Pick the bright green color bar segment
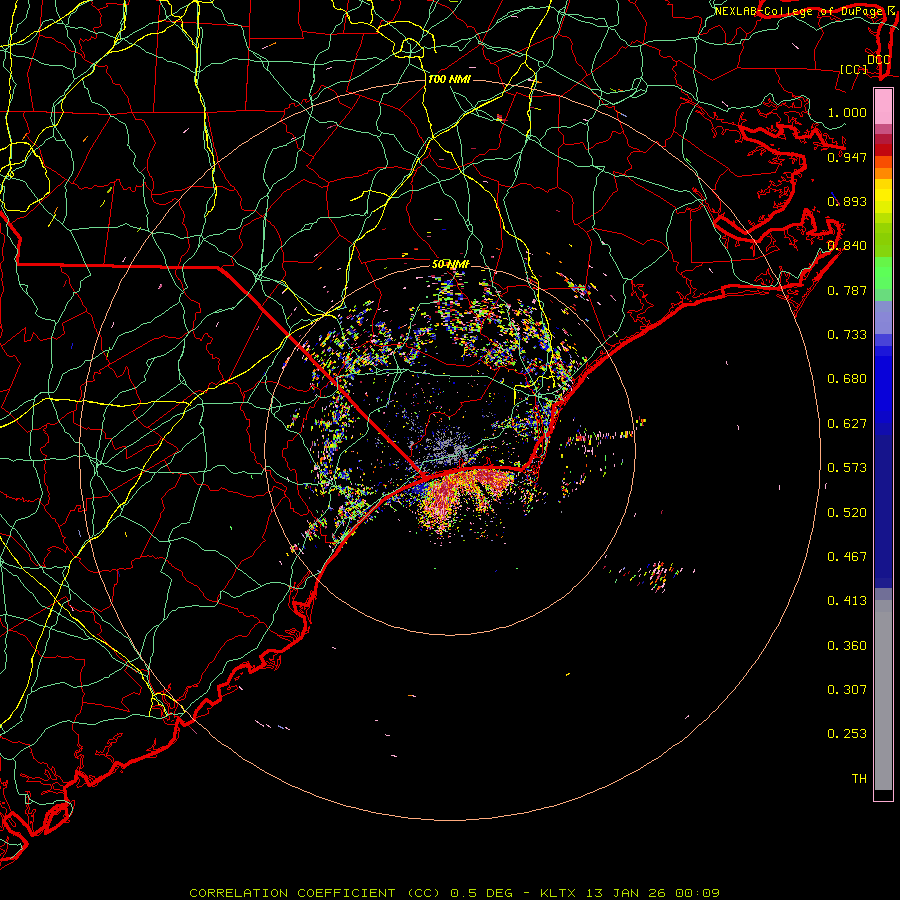The height and width of the screenshot is (900, 900). [x=883, y=273]
